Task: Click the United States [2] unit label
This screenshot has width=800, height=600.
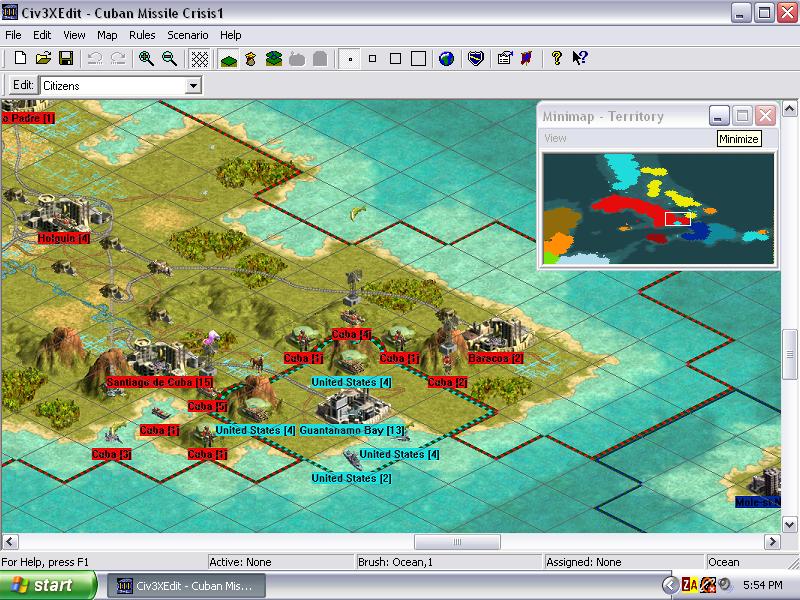Action: pos(352,478)
